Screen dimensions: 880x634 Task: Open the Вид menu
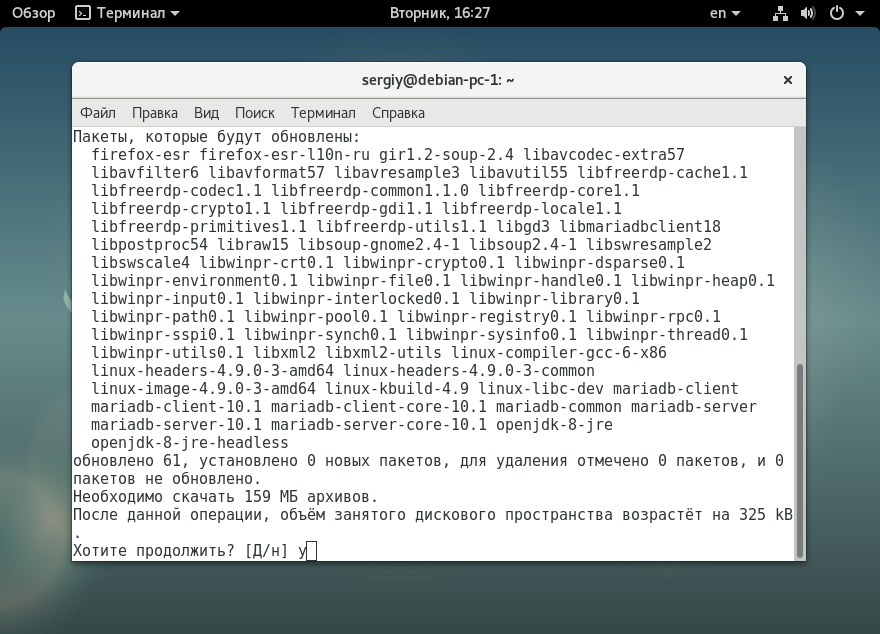[207, 113]
